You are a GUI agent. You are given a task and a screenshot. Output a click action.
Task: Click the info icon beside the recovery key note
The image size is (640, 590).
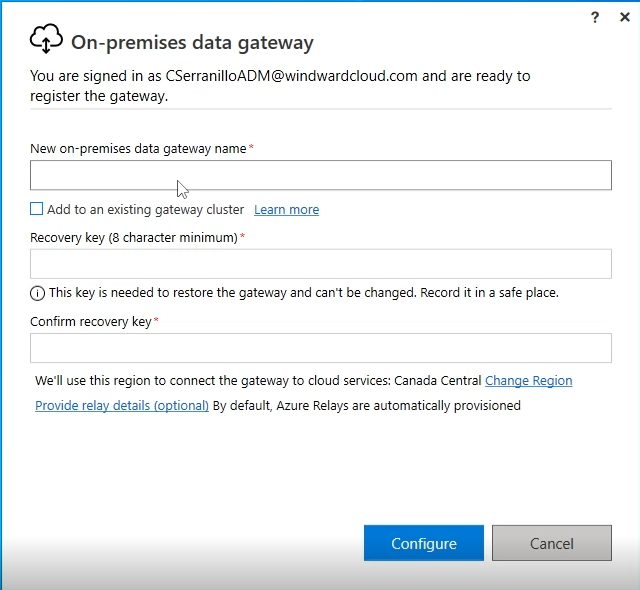[x=37, y=293]
